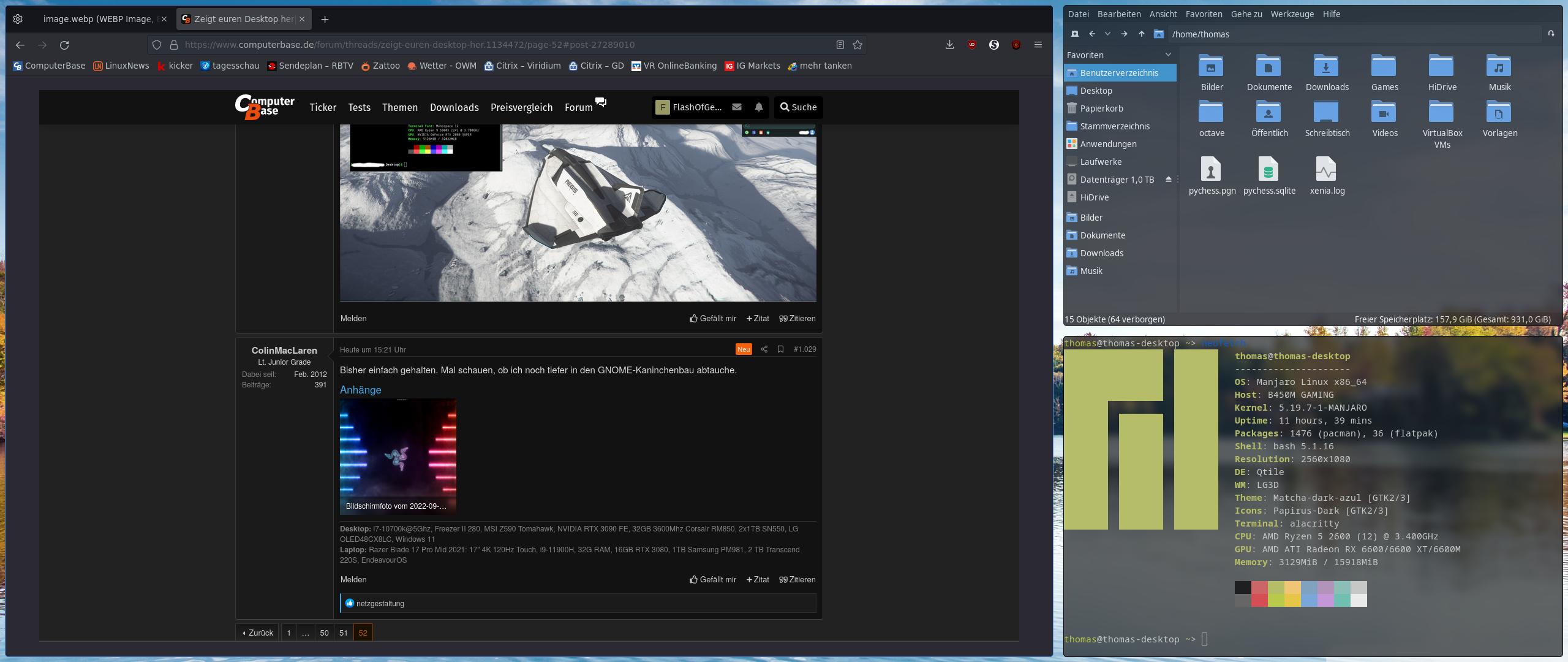Share post #1.029 via share icon
This screenshot has width=1568, height=662.
[x=764, y=349]
